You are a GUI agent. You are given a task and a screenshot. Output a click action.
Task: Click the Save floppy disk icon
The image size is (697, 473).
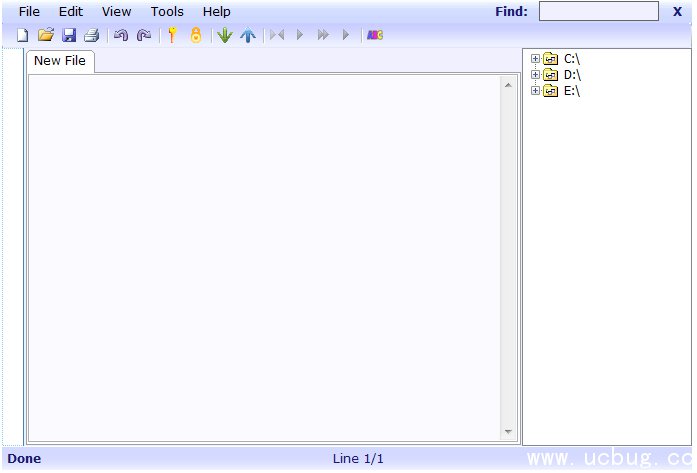point(69,35)
